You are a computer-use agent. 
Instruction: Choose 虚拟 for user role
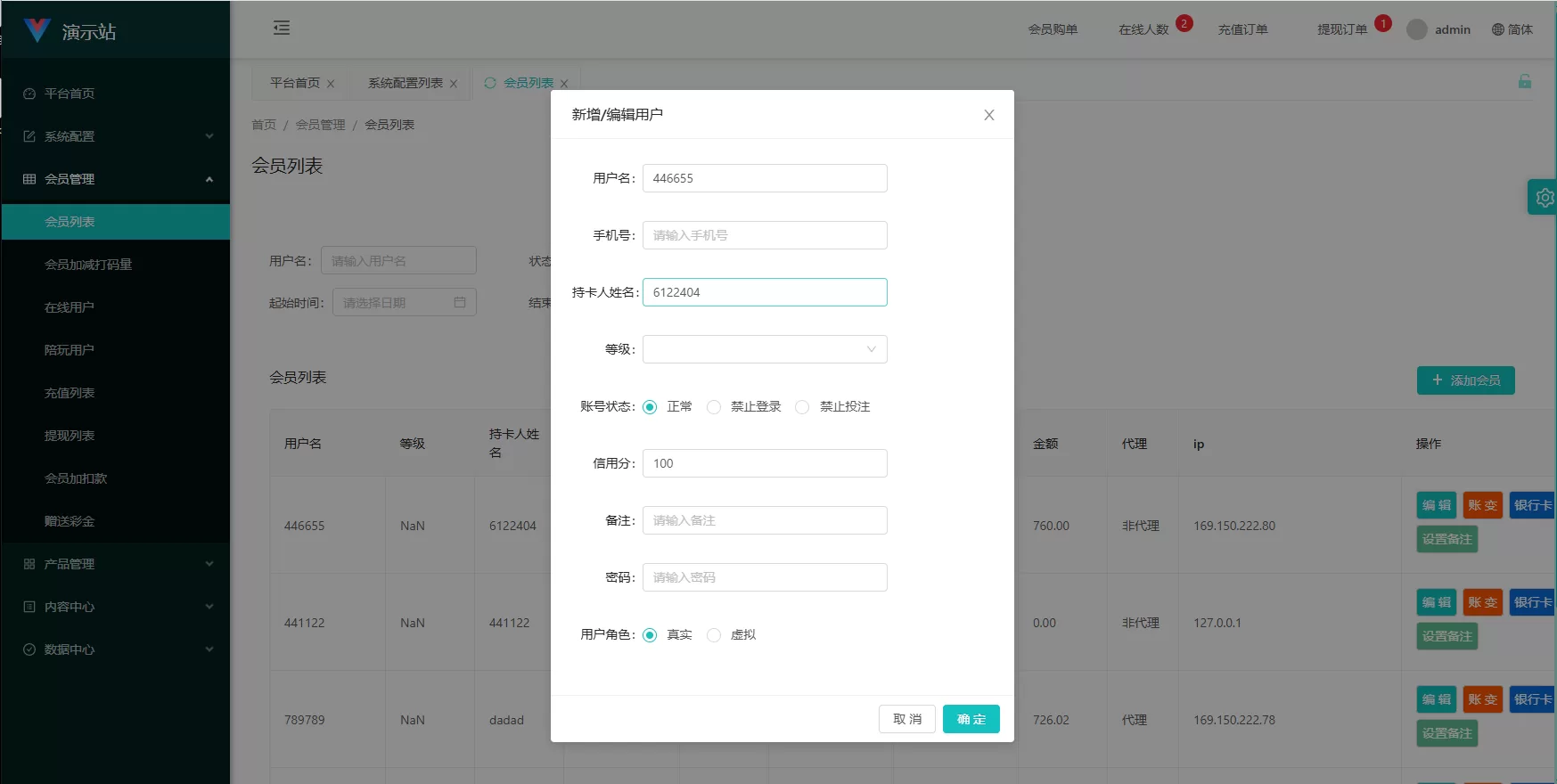[x=714, y=635]
